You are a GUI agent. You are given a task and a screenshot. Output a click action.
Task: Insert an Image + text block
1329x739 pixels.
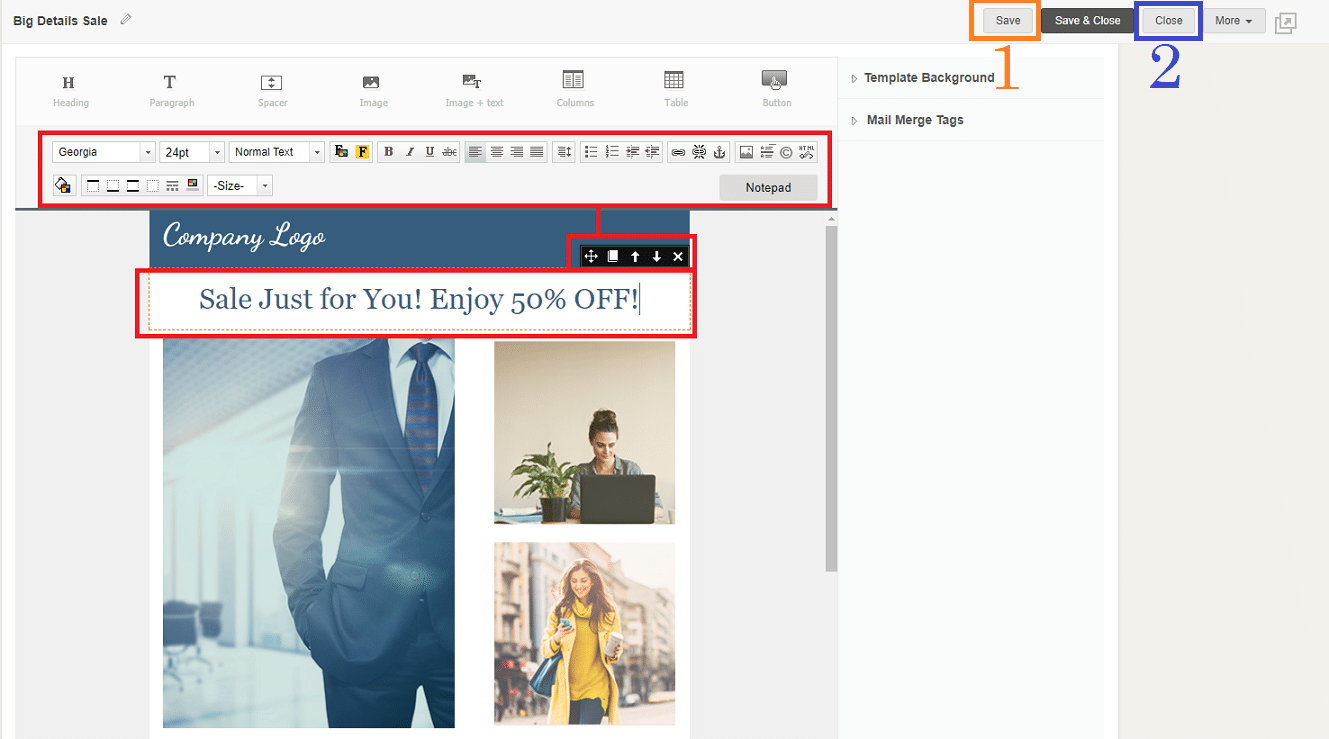(x=473, y=89)
